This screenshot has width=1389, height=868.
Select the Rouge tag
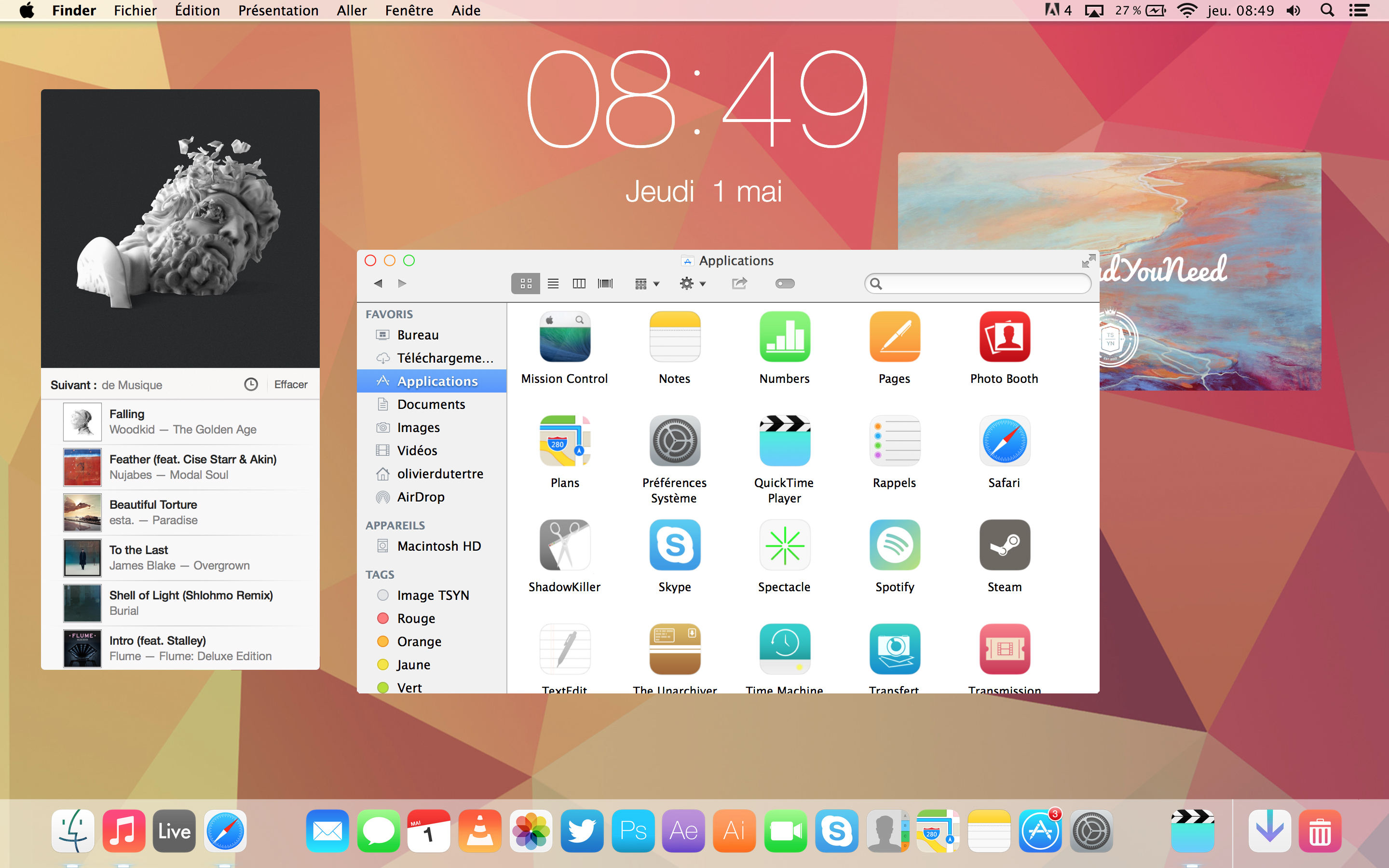click(416, 618)
